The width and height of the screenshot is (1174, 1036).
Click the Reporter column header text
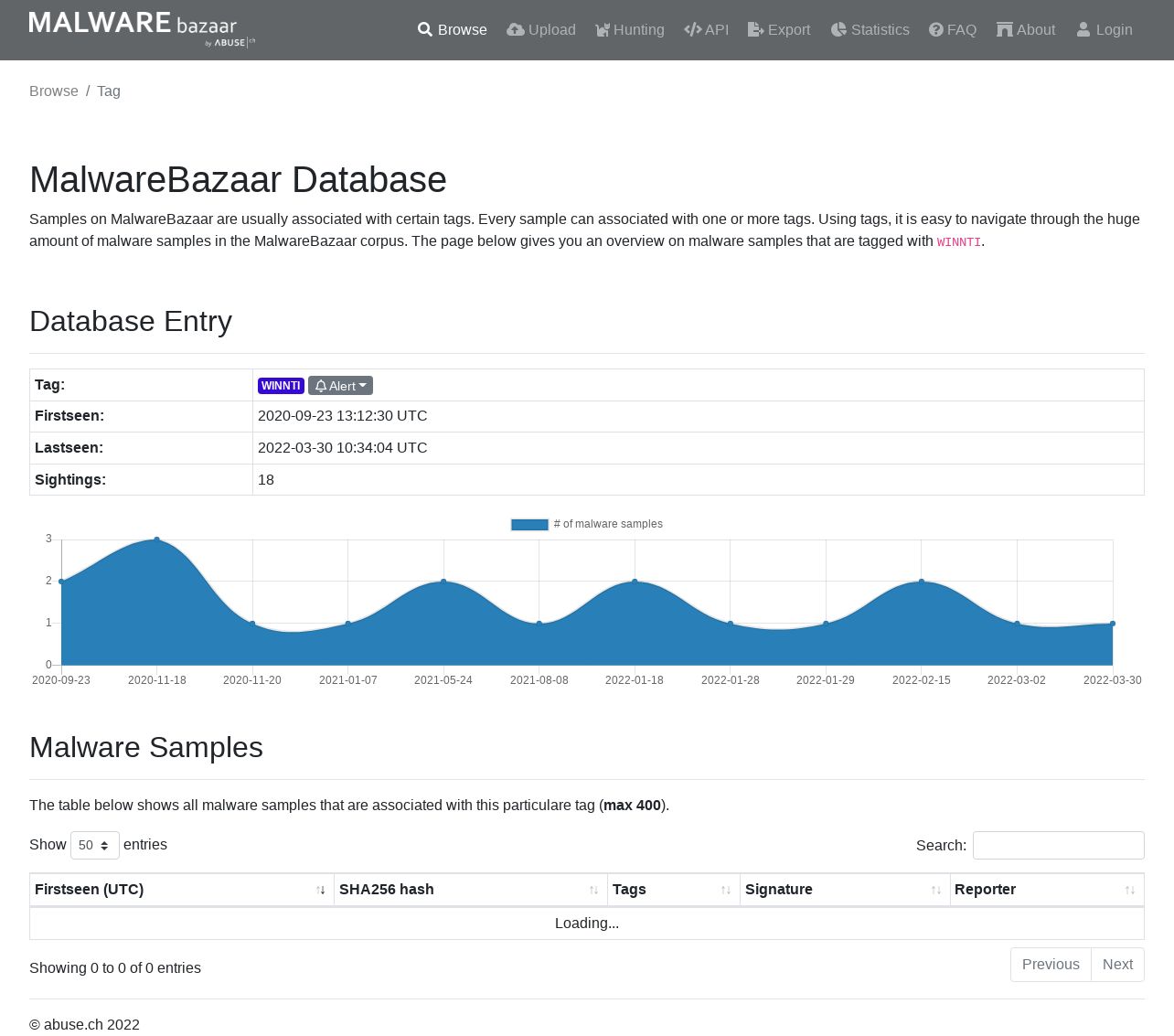tap(985, 890)
